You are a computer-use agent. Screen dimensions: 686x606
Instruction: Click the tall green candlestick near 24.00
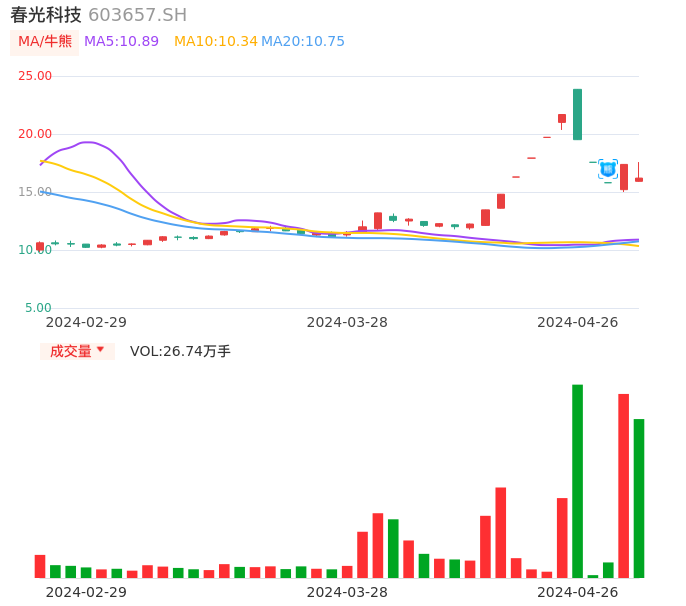click(578, 115)
